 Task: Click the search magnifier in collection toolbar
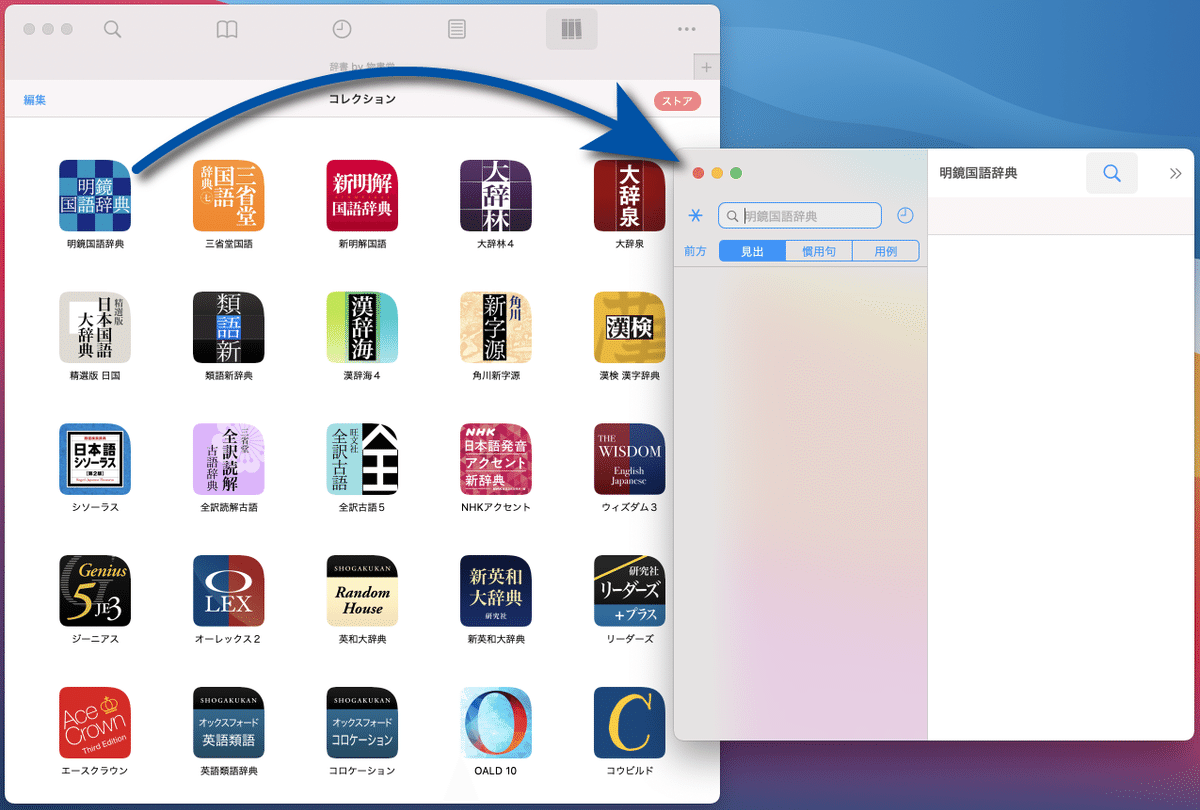click(113, 30)
